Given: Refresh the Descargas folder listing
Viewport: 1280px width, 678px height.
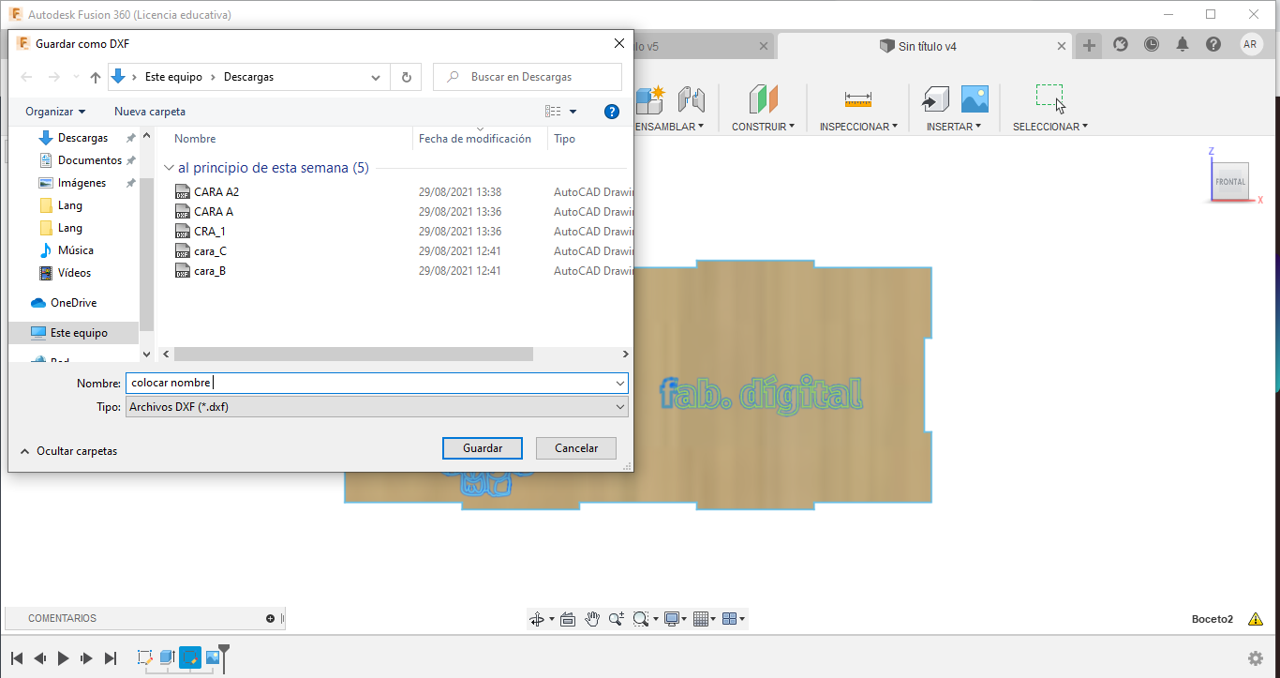Looking at the screenshot, I should [x=406, y=77].
